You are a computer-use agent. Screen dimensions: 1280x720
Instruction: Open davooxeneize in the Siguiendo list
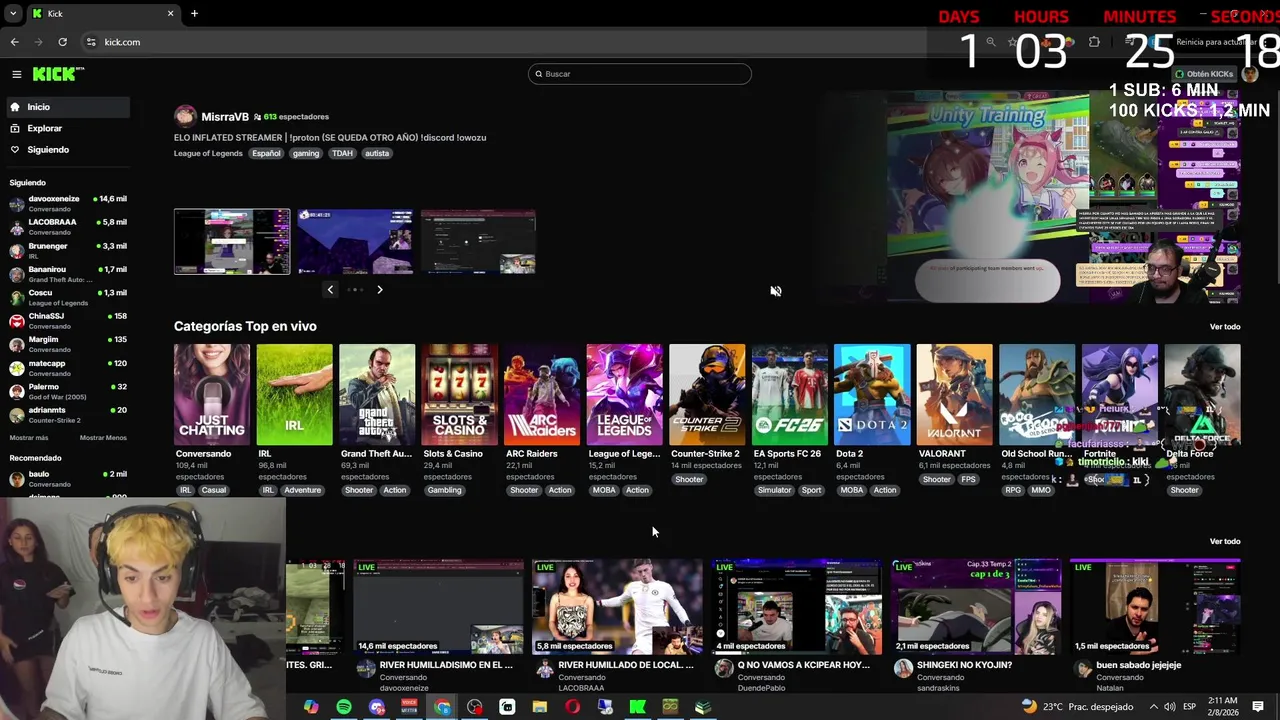point(66,203)
